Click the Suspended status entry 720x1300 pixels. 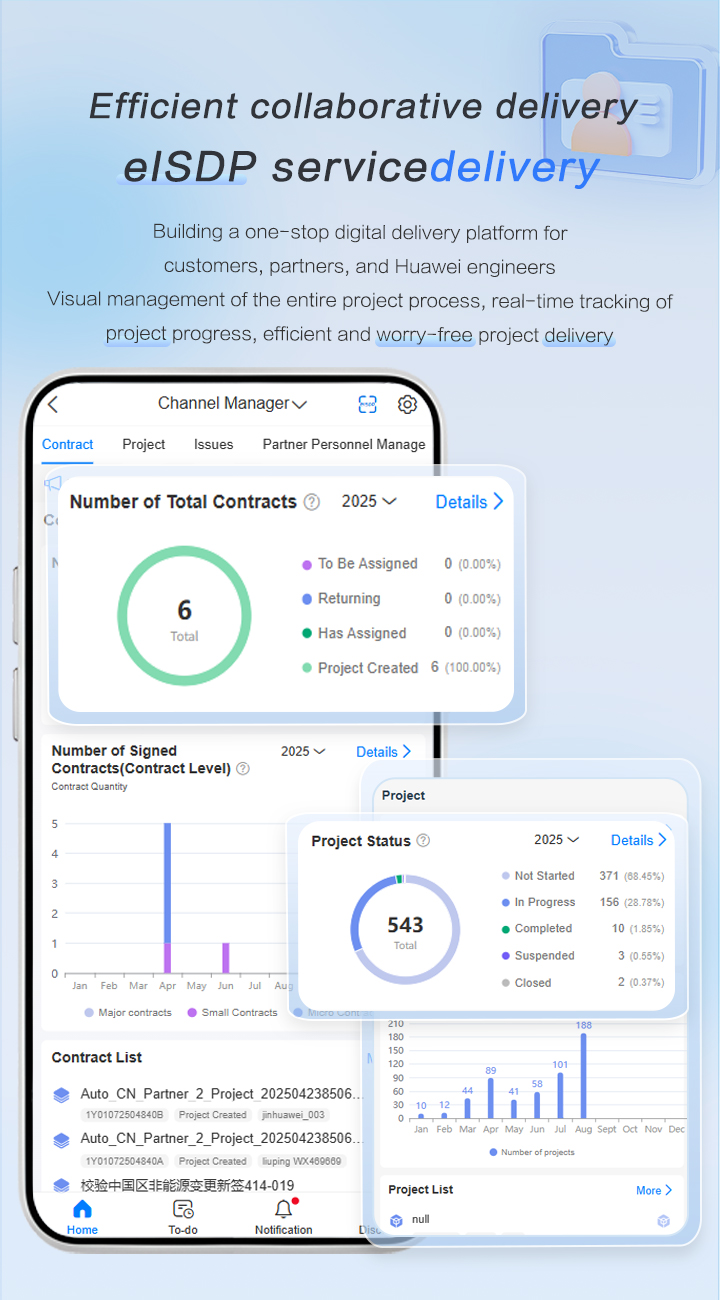click(583, 956)
